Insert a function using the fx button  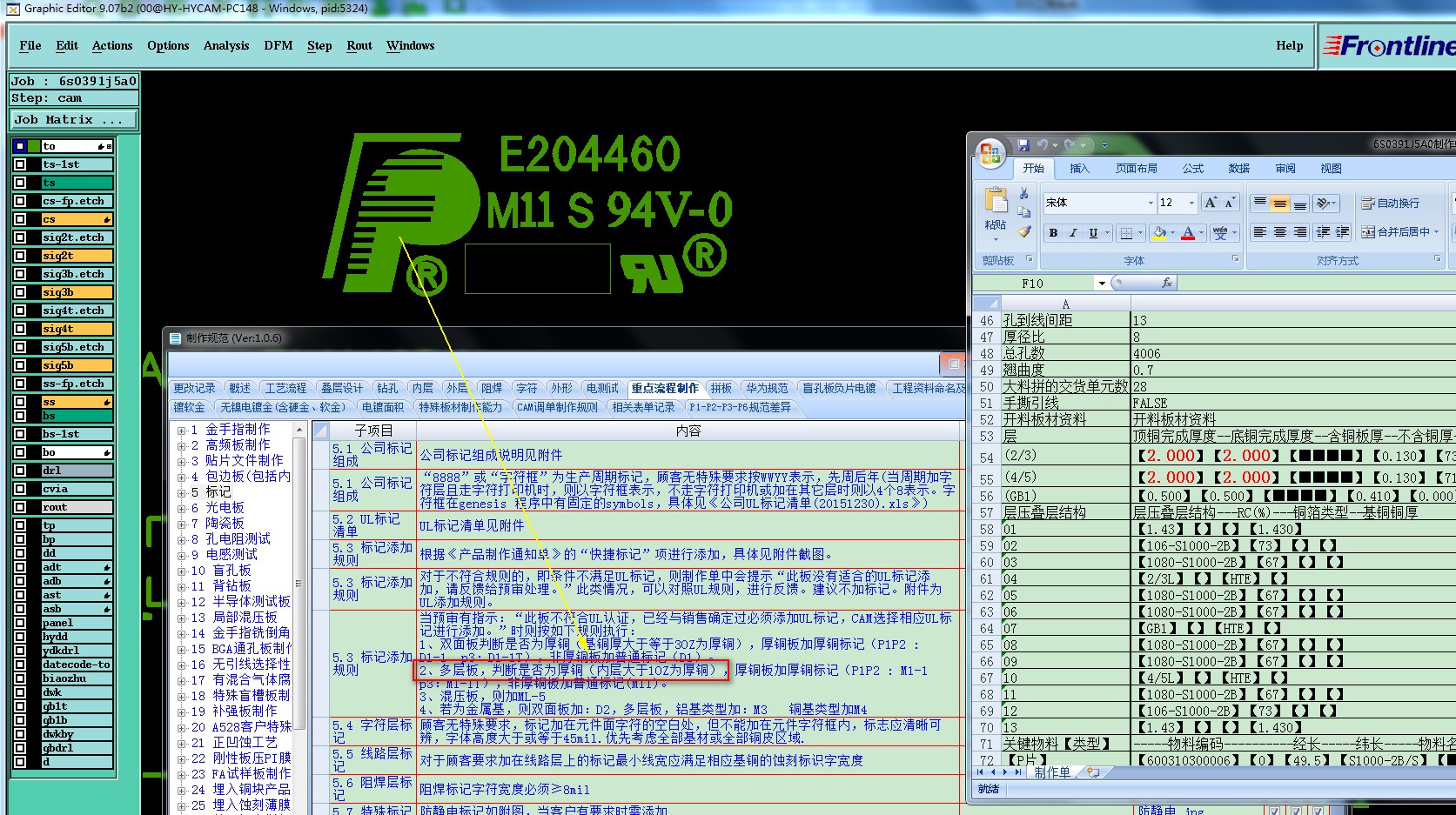pos(1167,284)
